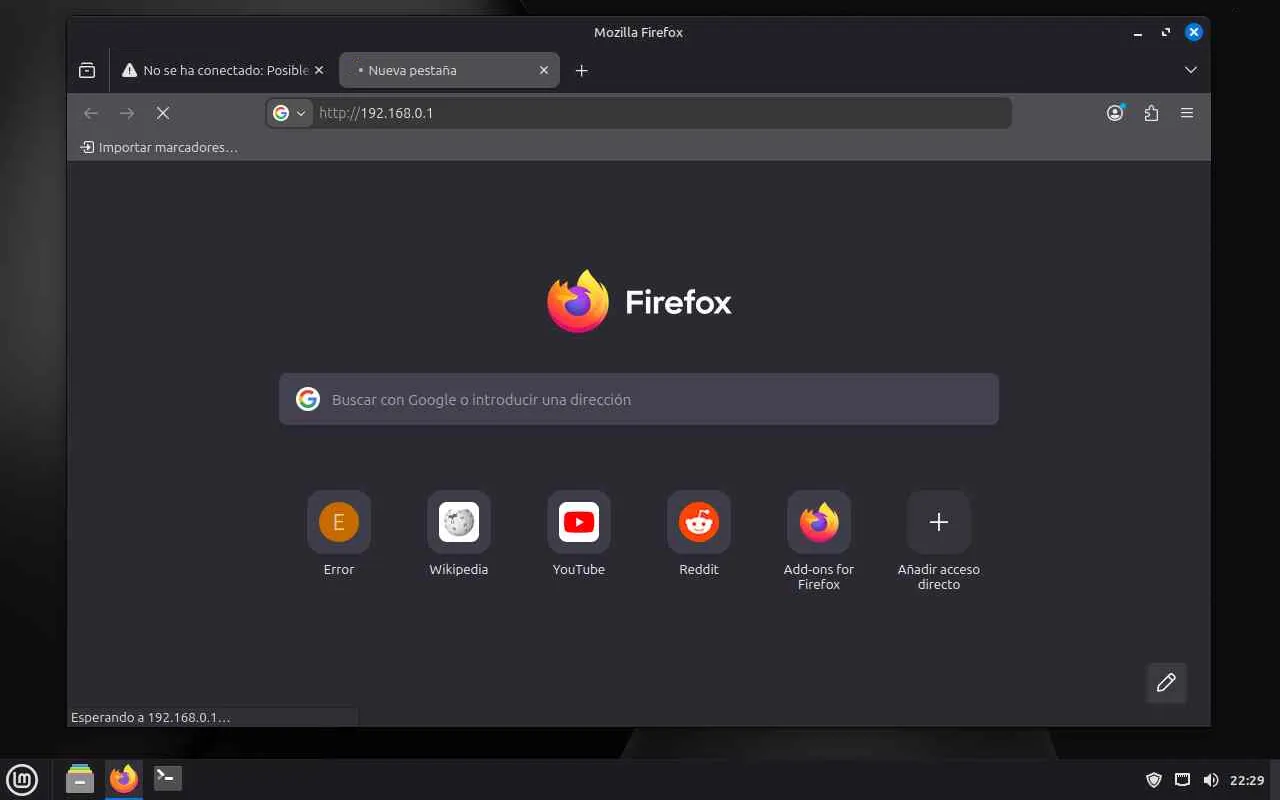Close the Mozilla Firefox window
The image size is (1280, 800).
coord(1194,32)
